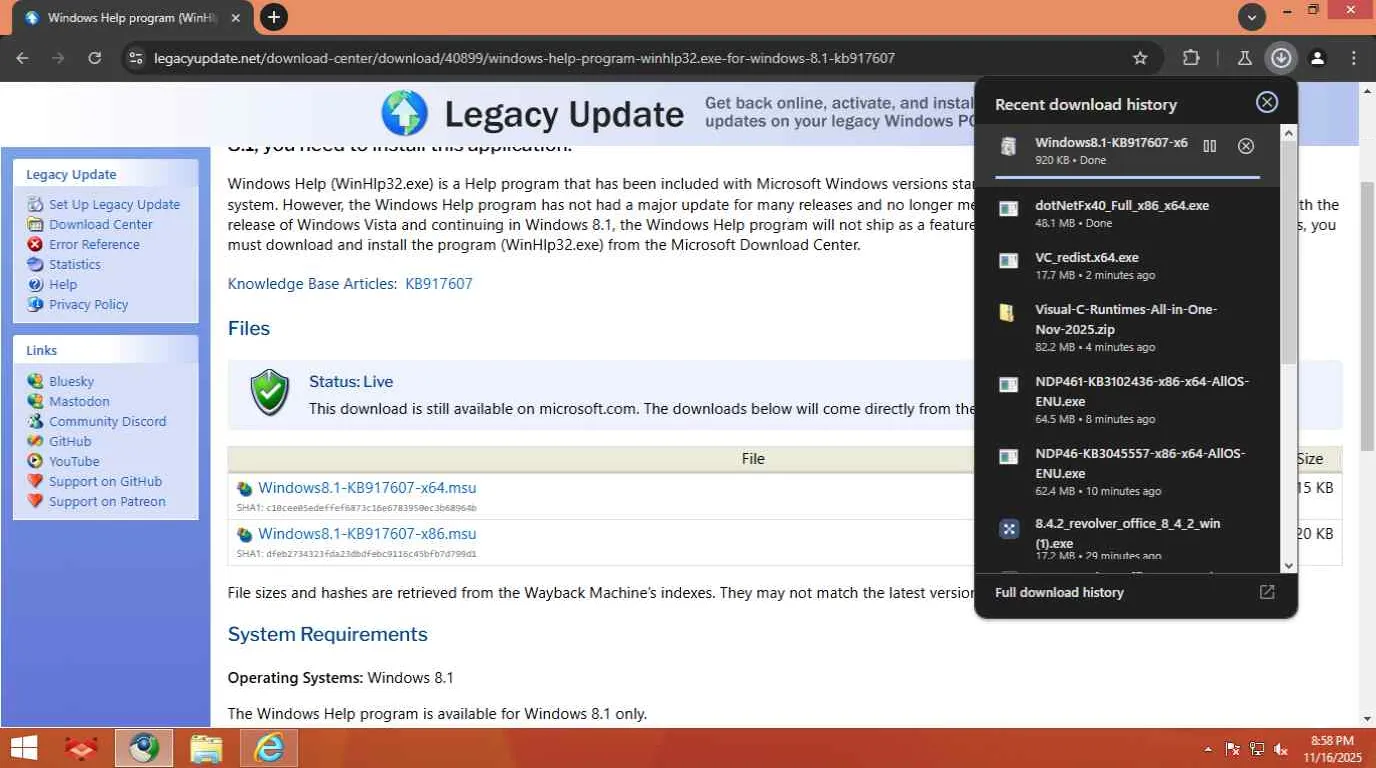1376x768 pixels.
Task: Open the Chrome profile menu
Action: pos(1318,58)
